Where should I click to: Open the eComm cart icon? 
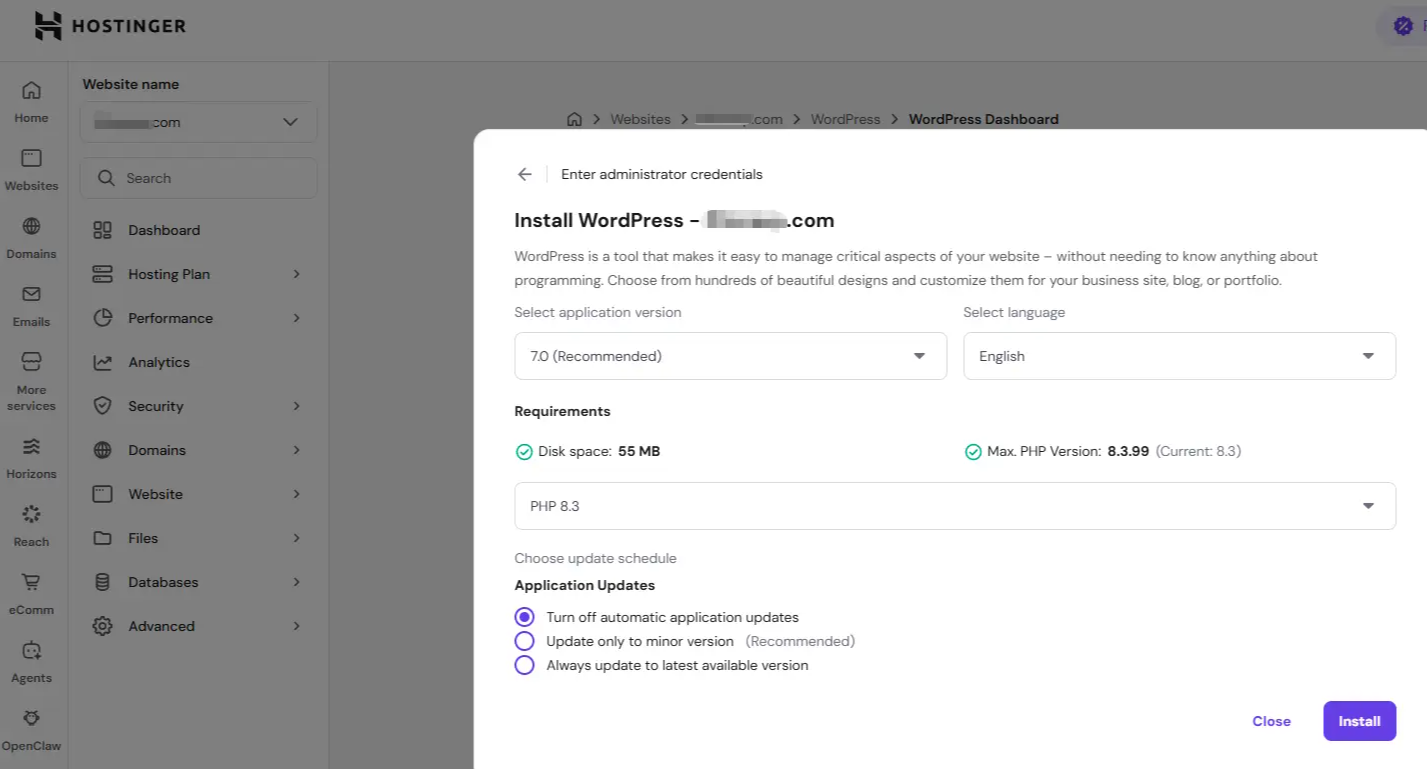[31, 582]
